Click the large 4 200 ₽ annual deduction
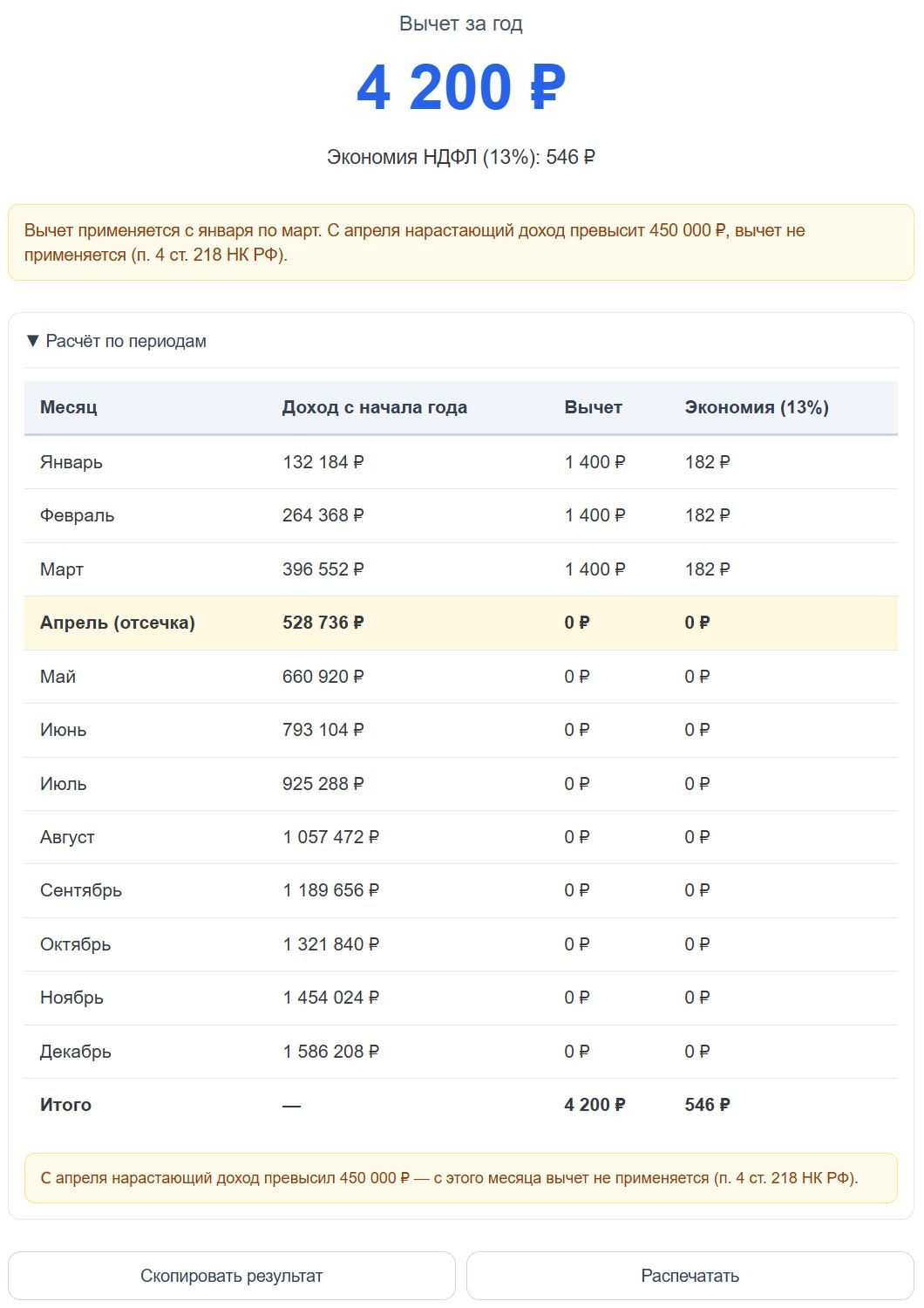 pyautogui.click(x=461, y=87)
